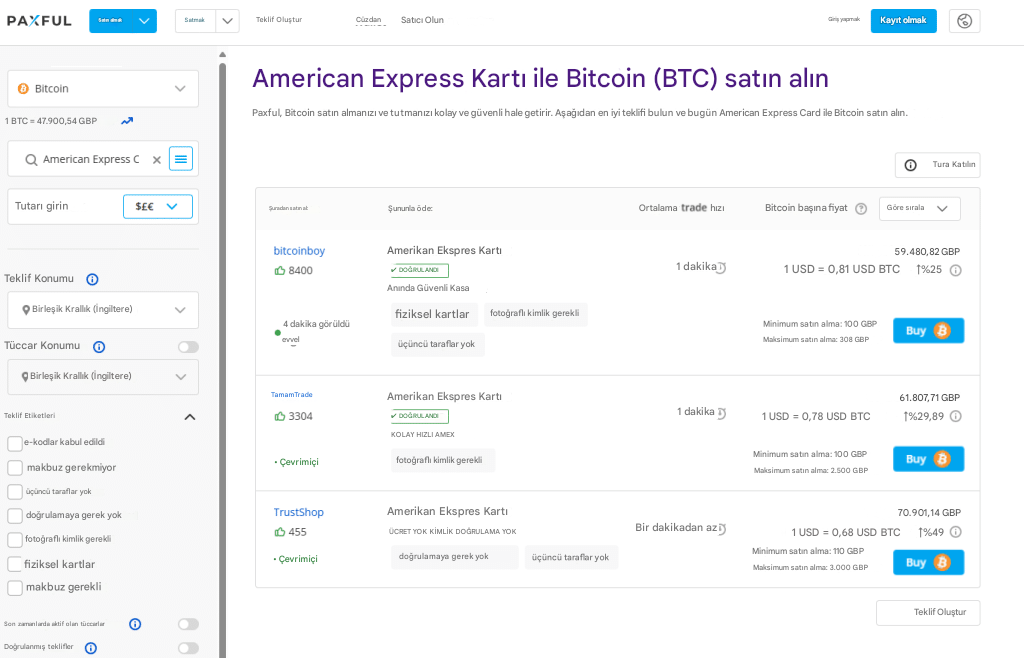This screenshot has height=658, width=1024.
Task: Open TamamTrade seller profile
Action: click(x=291, y=395)
